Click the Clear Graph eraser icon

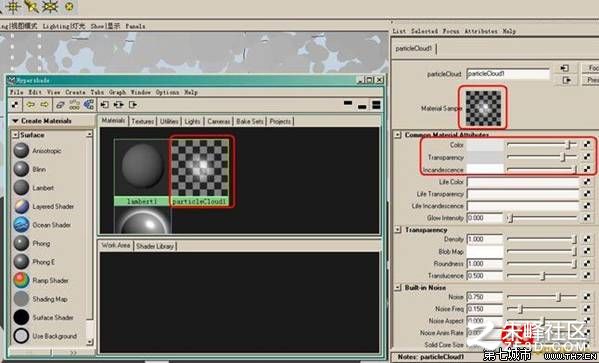60,104
